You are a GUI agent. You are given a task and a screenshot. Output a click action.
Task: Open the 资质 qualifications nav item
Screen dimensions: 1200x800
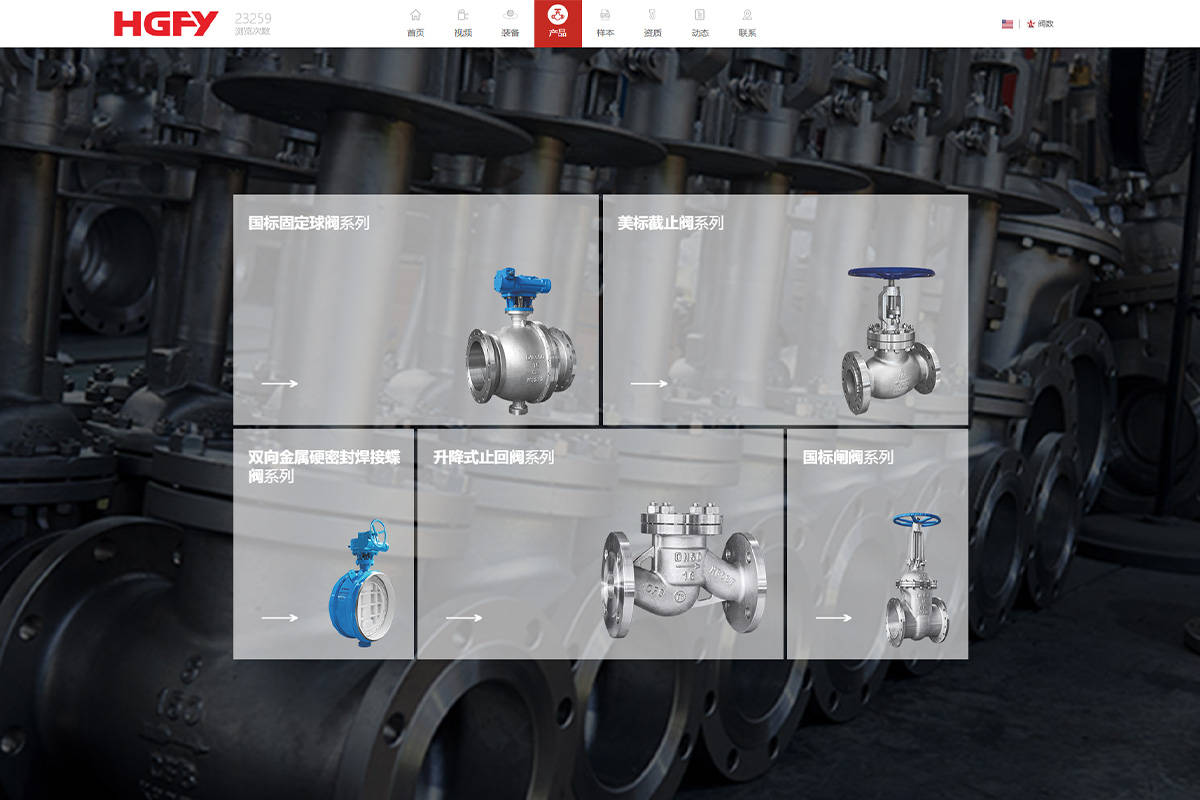click(652, 23)
